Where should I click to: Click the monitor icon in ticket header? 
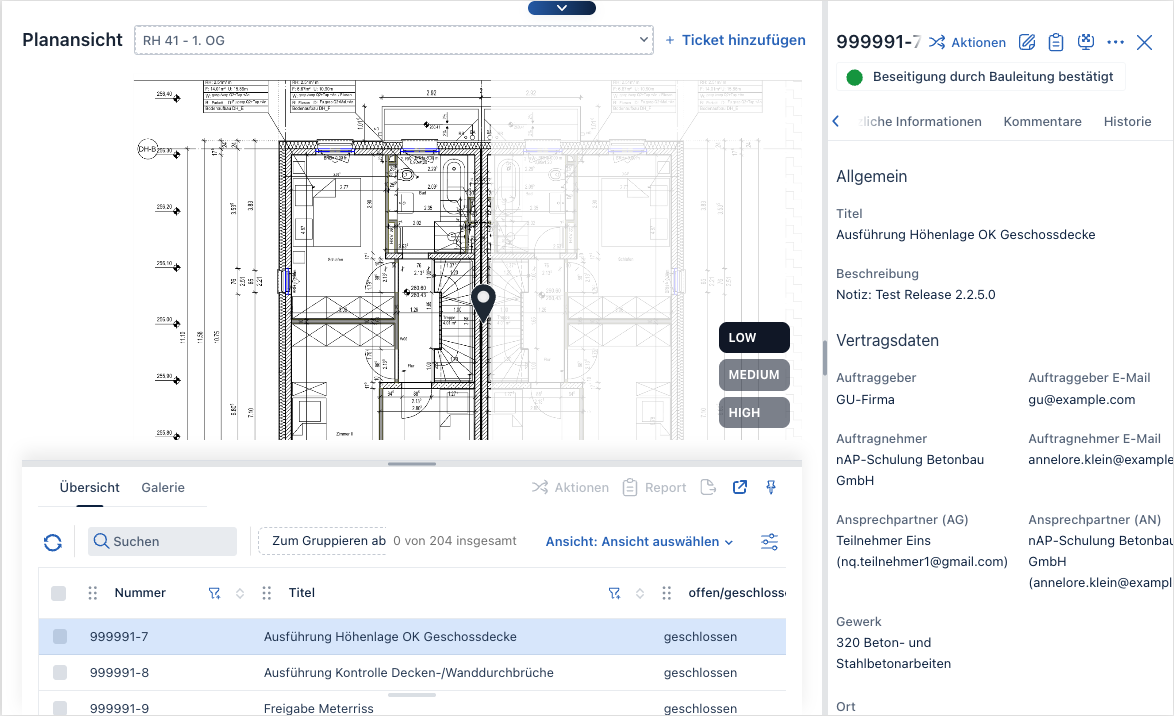click(x=1086, y=42)
